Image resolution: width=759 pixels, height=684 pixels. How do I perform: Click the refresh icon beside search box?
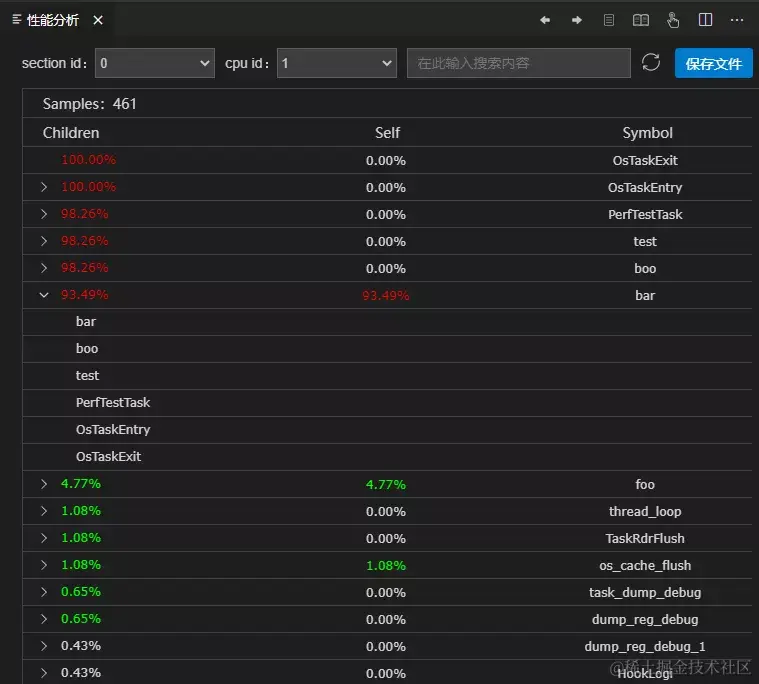coord(651,62)
